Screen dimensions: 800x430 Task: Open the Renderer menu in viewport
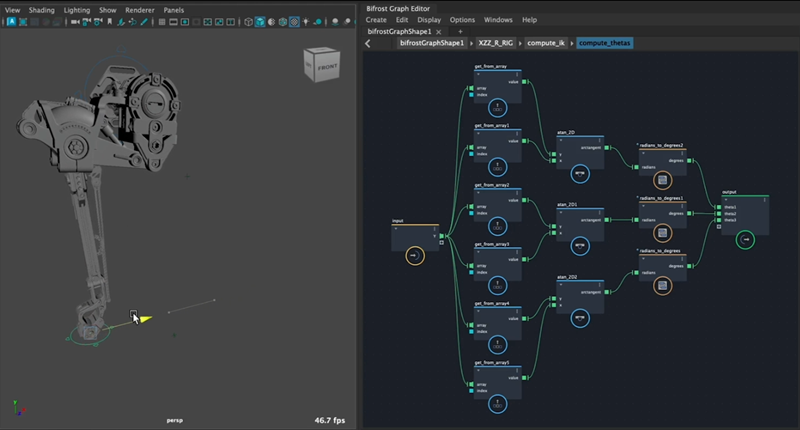click(140, 10)
